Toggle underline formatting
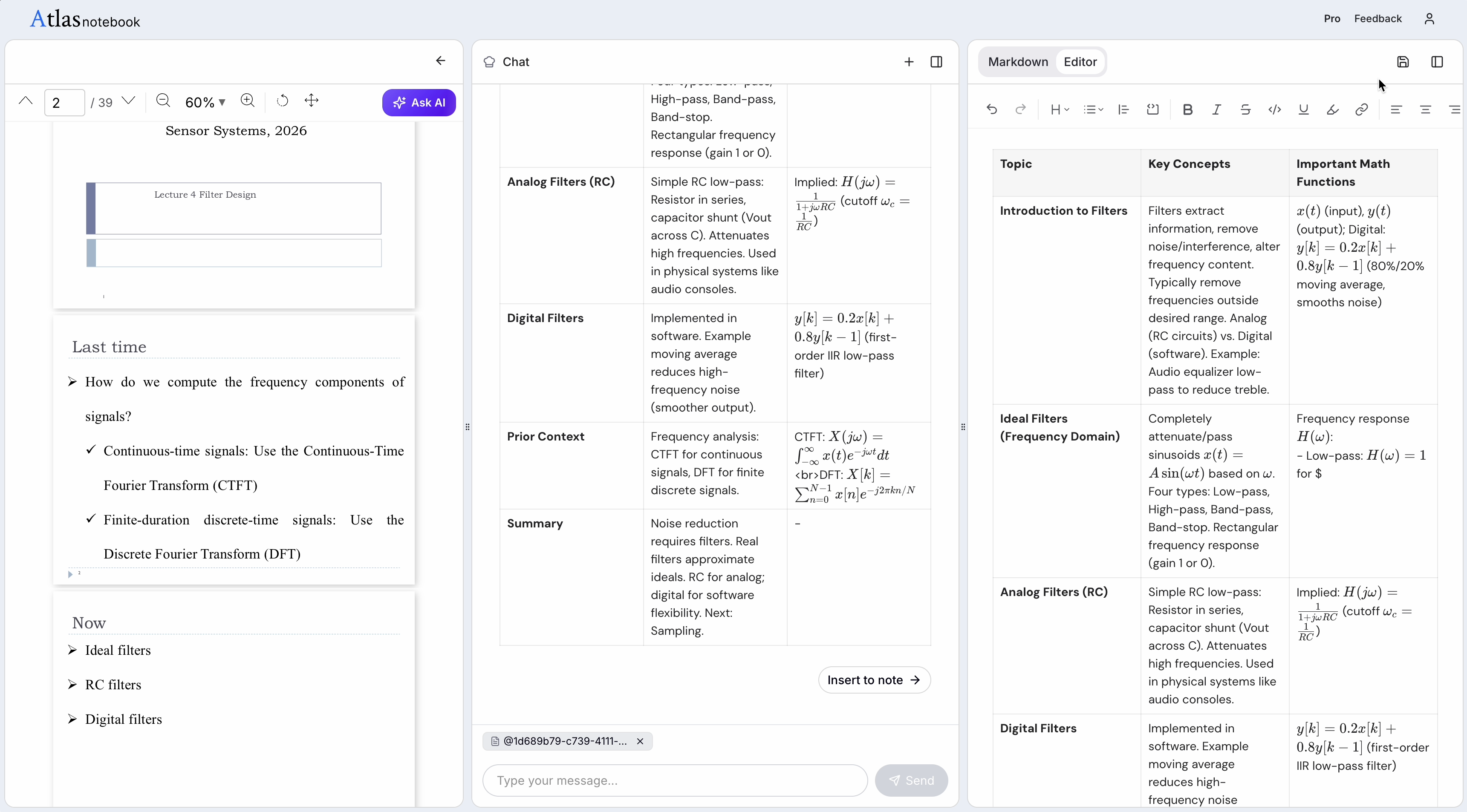Screen dimensions: 1467x812 (x=1303, y=110)
